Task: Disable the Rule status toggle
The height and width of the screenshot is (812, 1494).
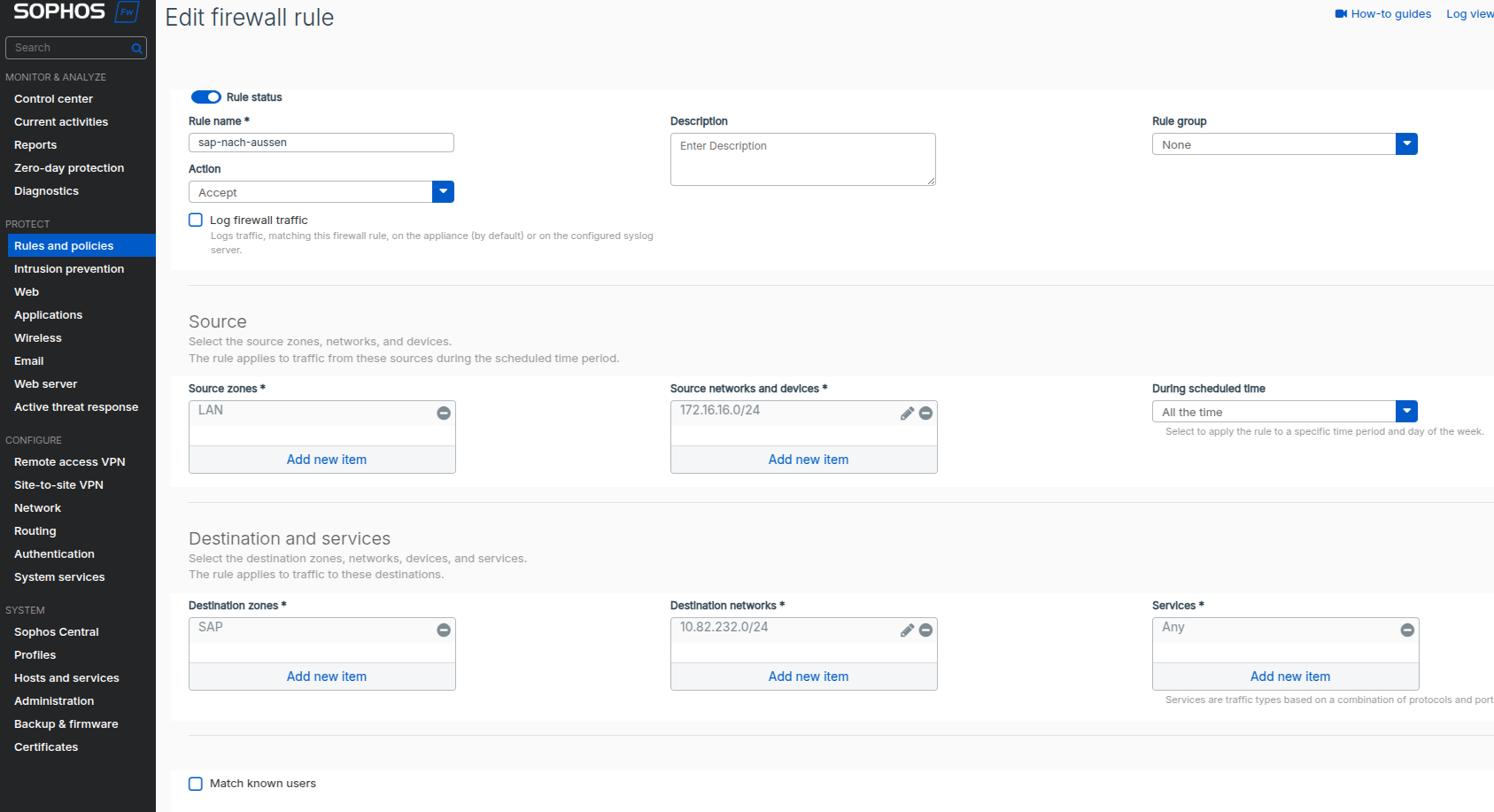Action: point(206,97)
